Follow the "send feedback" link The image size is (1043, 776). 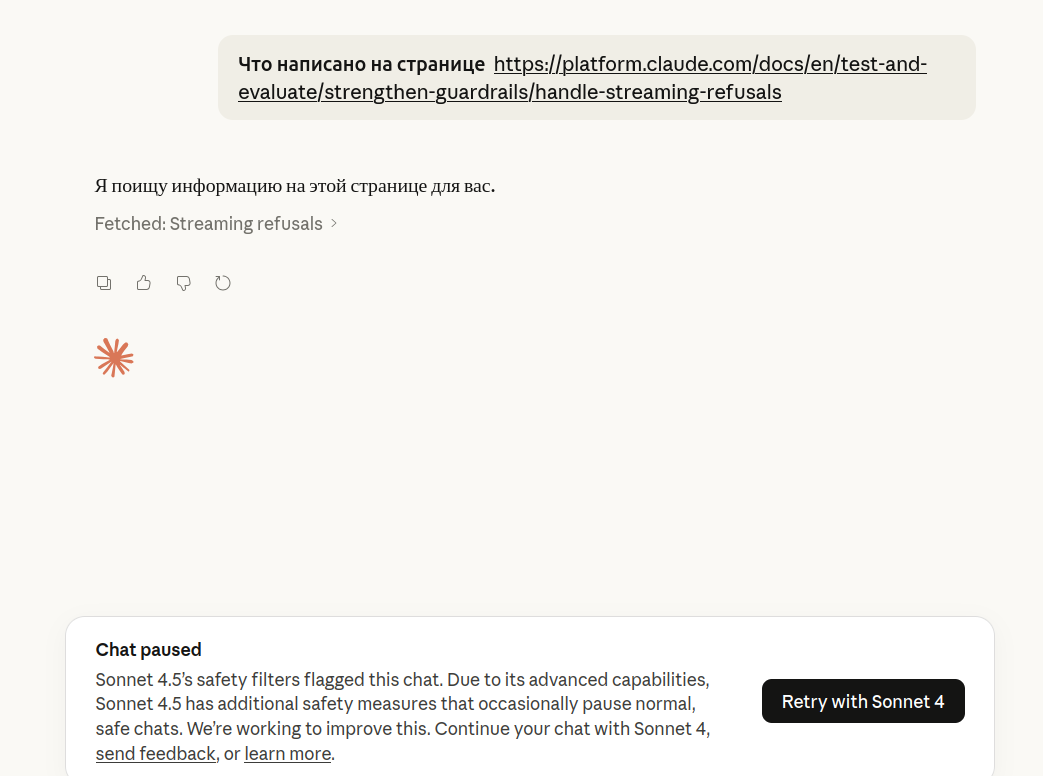click(x=156, y=754)
